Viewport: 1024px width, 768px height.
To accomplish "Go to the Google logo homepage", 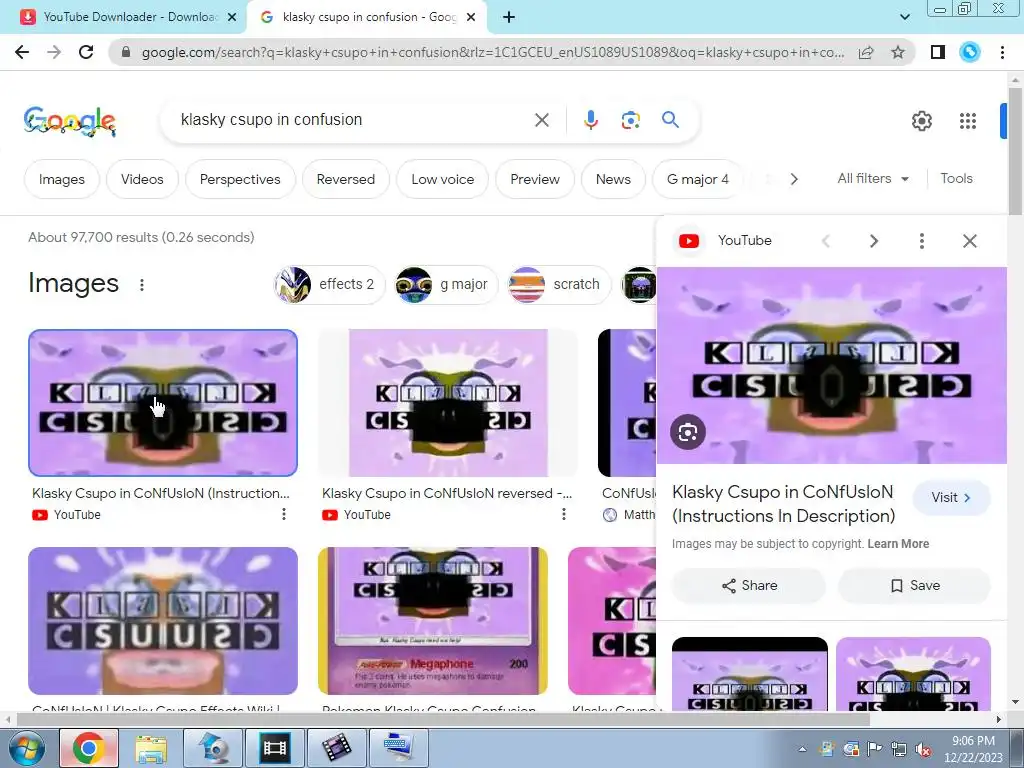I will 70,121.
